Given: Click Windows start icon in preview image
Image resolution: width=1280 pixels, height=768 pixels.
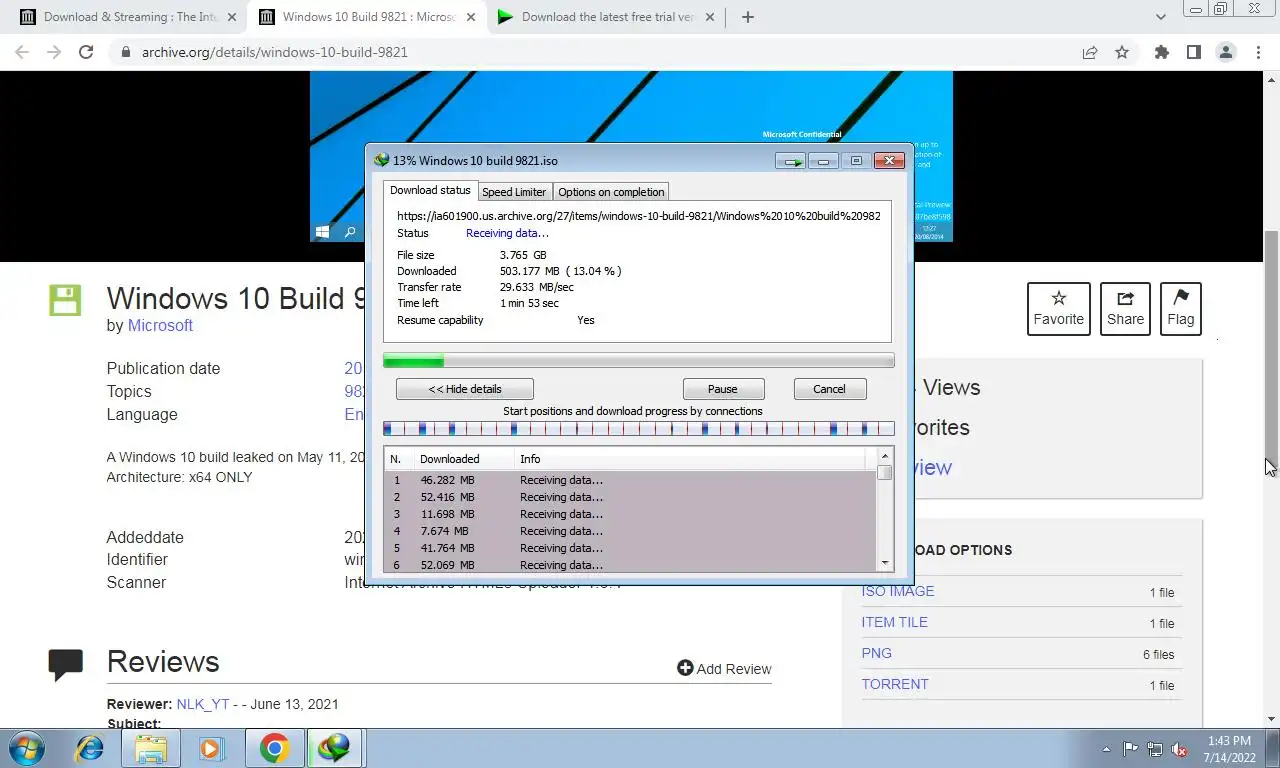Looking at the screenshot, I should 322,232.
